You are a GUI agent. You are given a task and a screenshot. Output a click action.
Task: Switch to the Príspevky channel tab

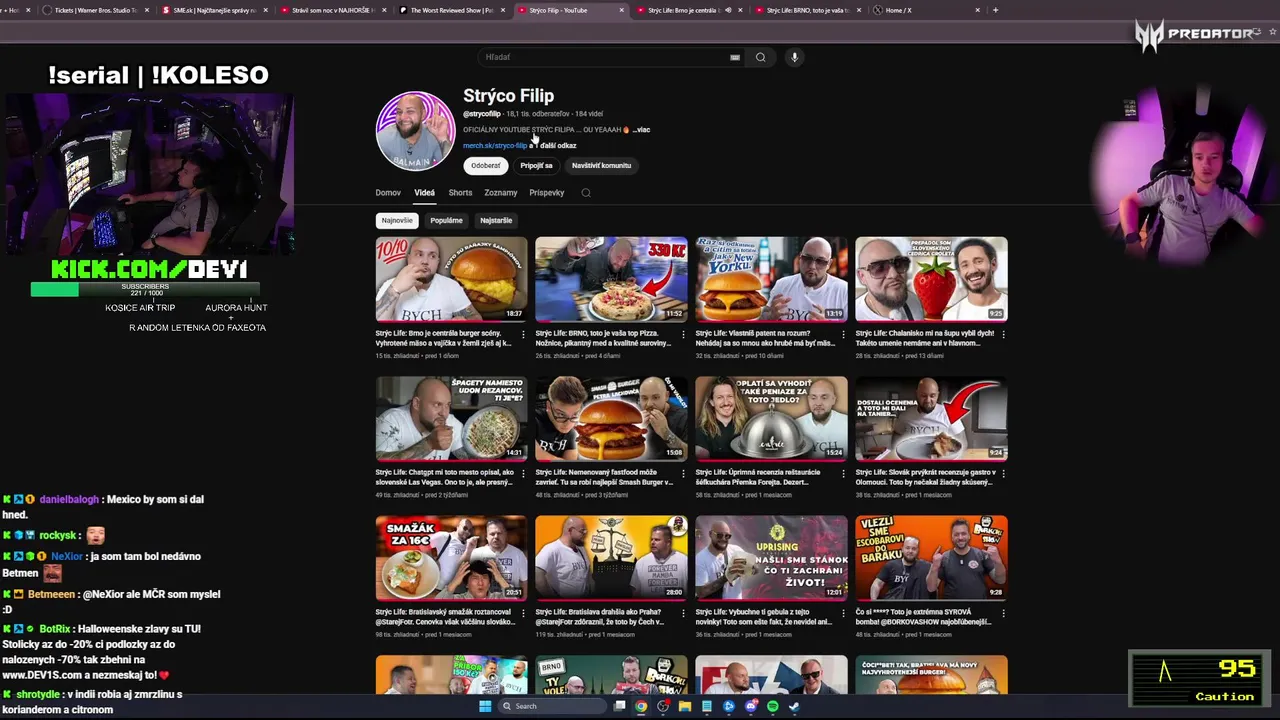click(547, 193)
